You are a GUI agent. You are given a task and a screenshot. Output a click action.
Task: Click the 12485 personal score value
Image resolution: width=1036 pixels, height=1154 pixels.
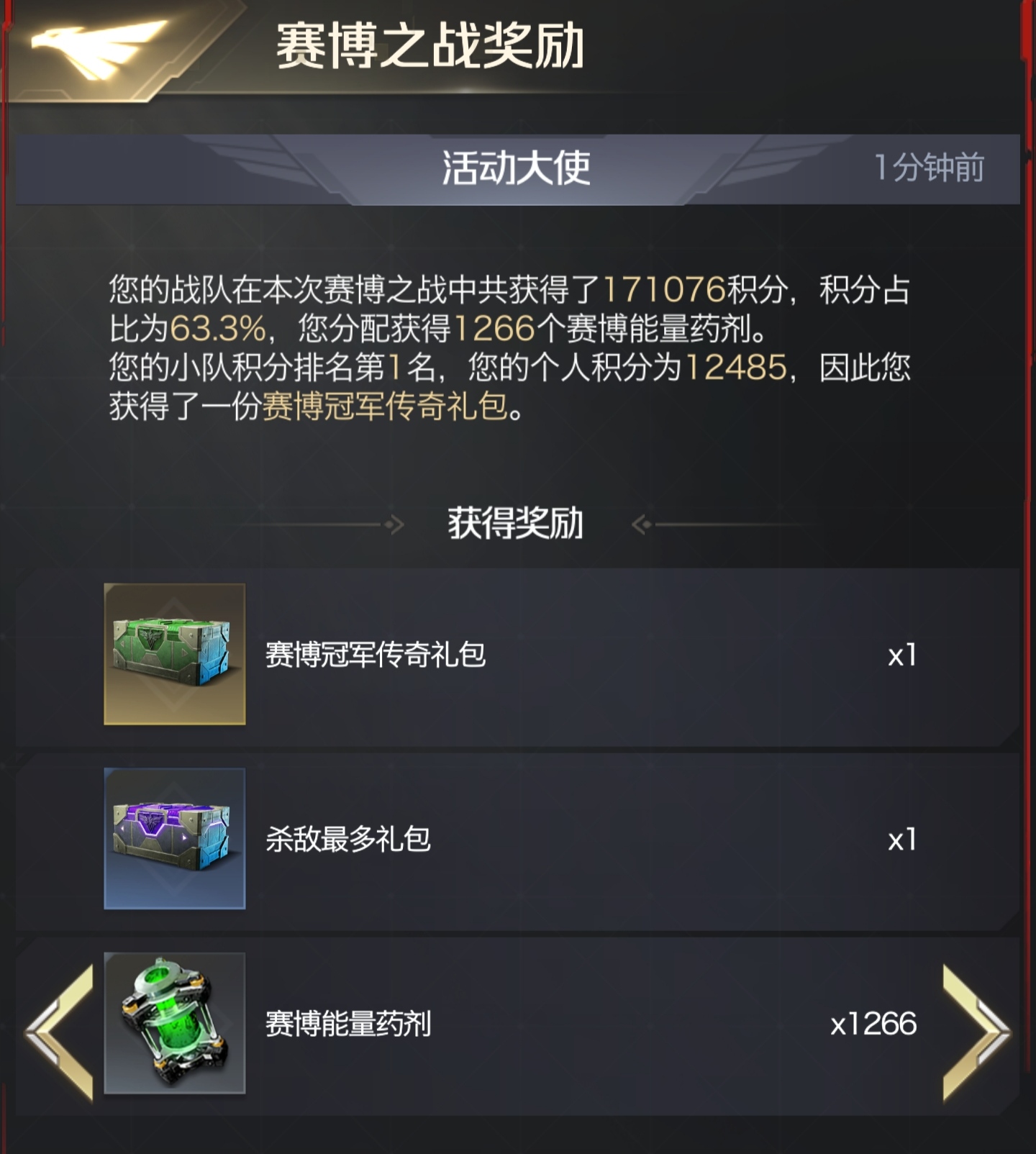[x=735, y=368]
